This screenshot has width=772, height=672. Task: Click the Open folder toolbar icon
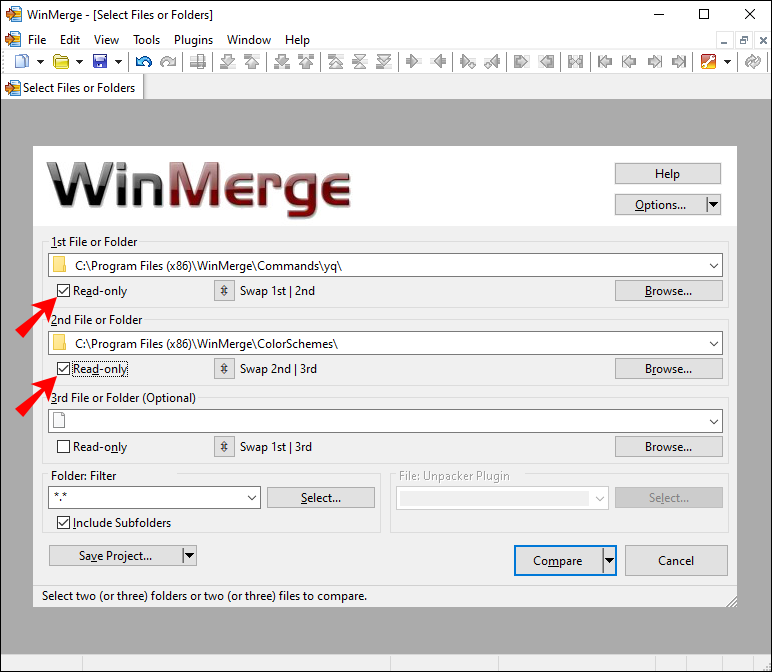(x=61, y=62)
